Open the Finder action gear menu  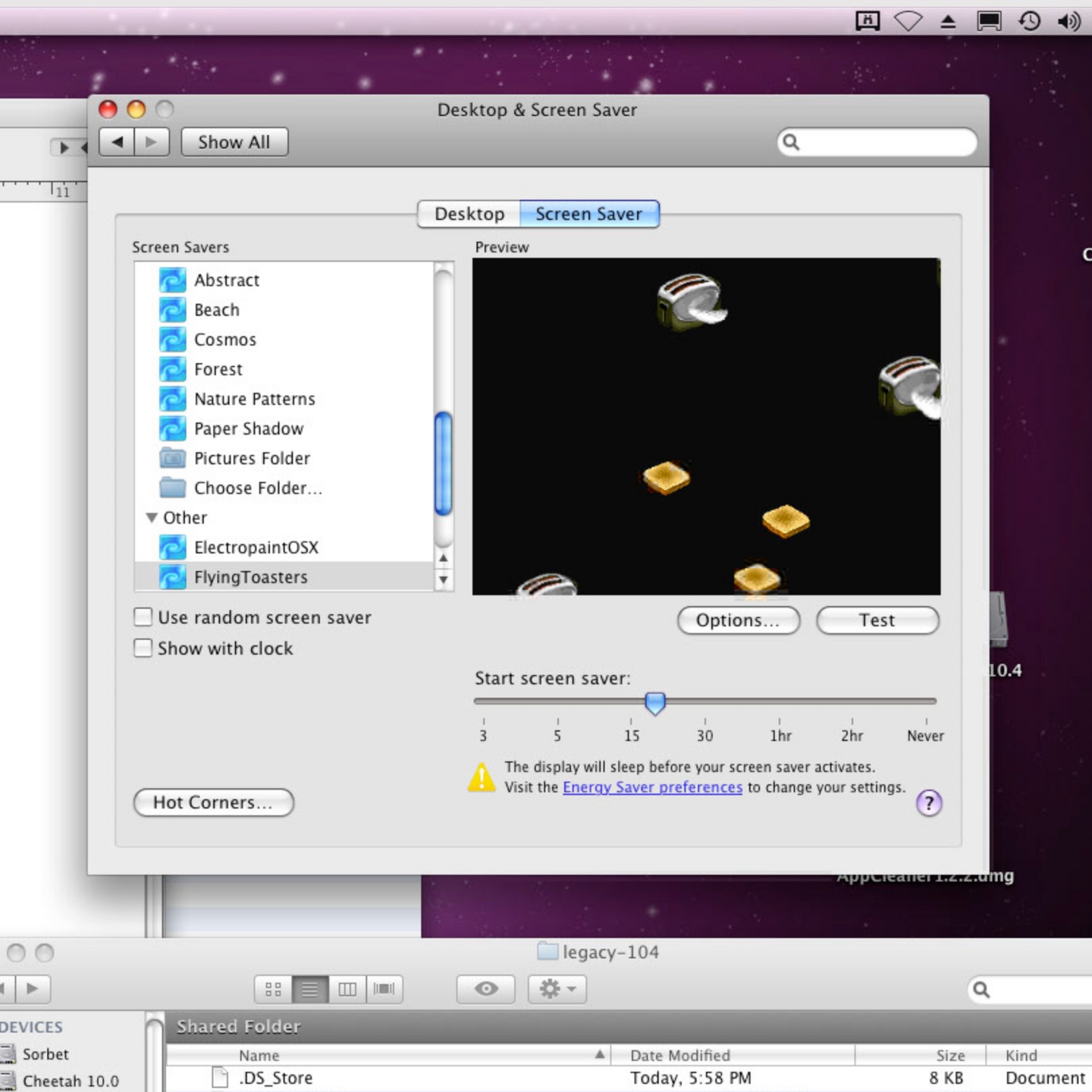tap(557, 989)
